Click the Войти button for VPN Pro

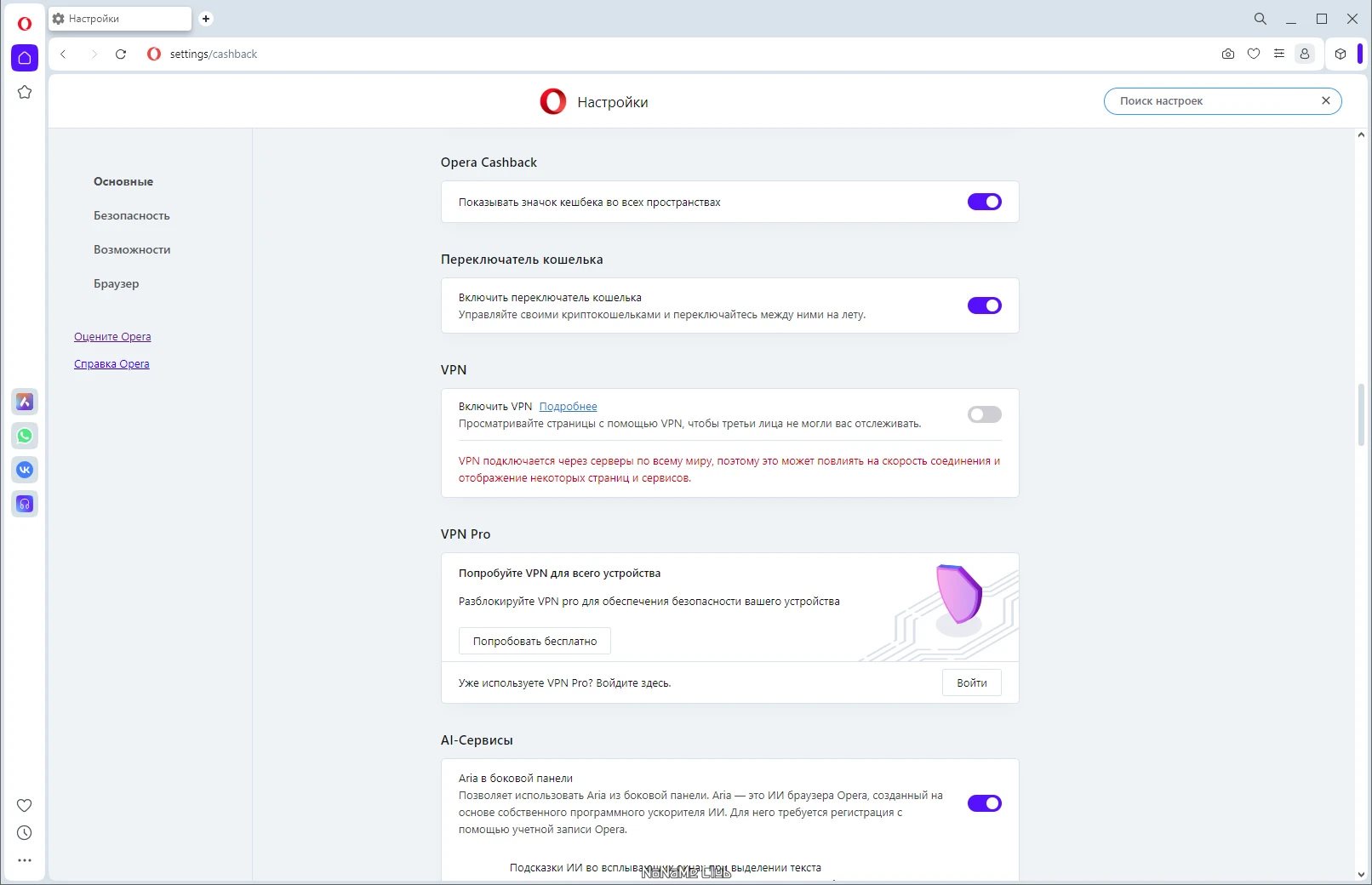click(971, 682)
